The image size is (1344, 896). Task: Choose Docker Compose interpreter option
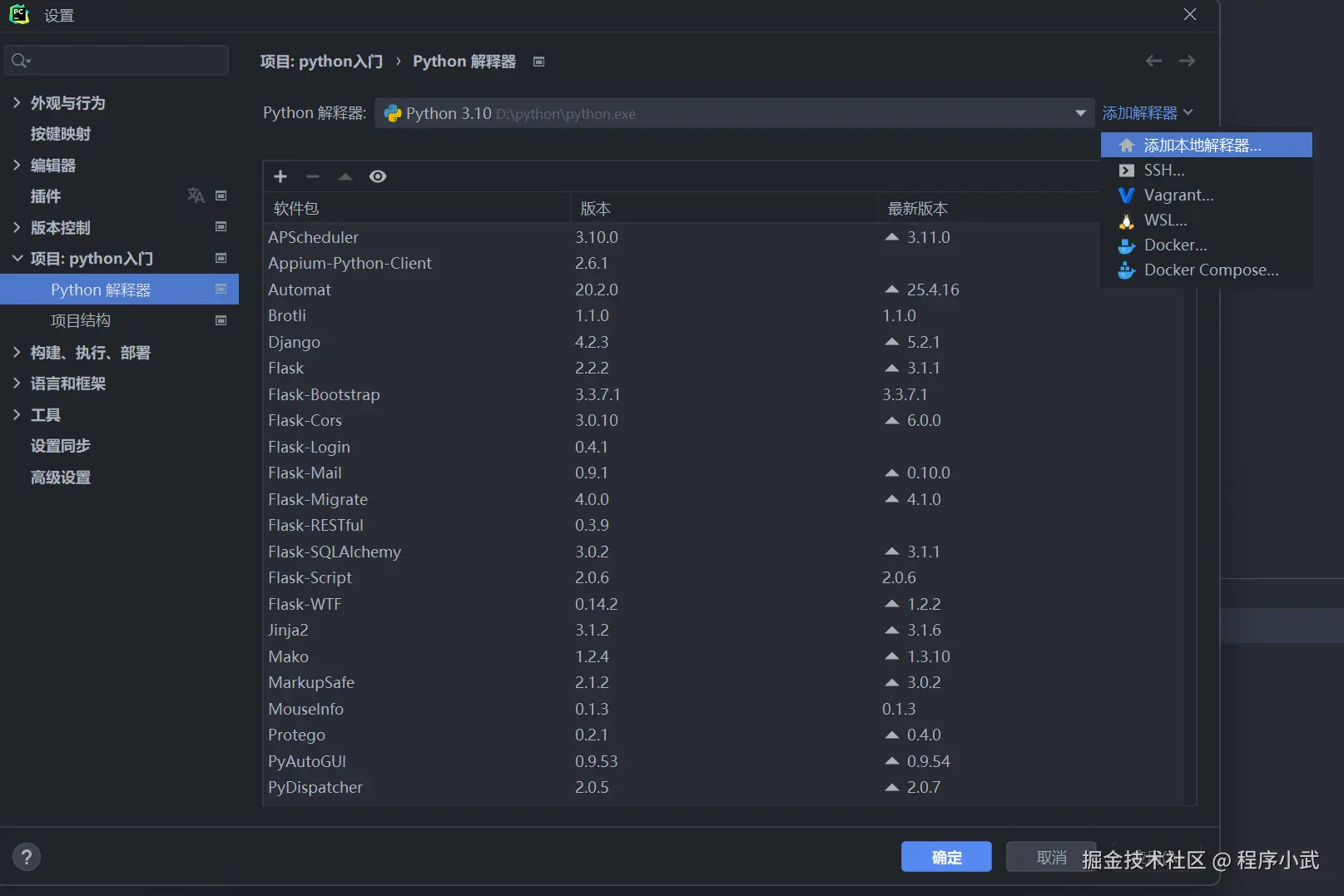(1206, 270)
